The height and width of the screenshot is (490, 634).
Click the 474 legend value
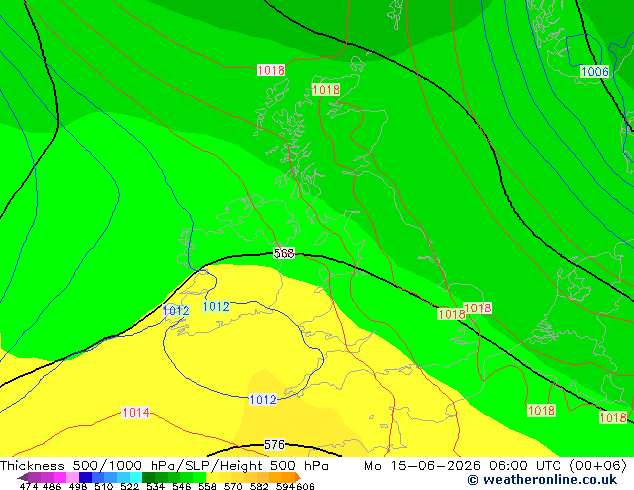(29, 486)
